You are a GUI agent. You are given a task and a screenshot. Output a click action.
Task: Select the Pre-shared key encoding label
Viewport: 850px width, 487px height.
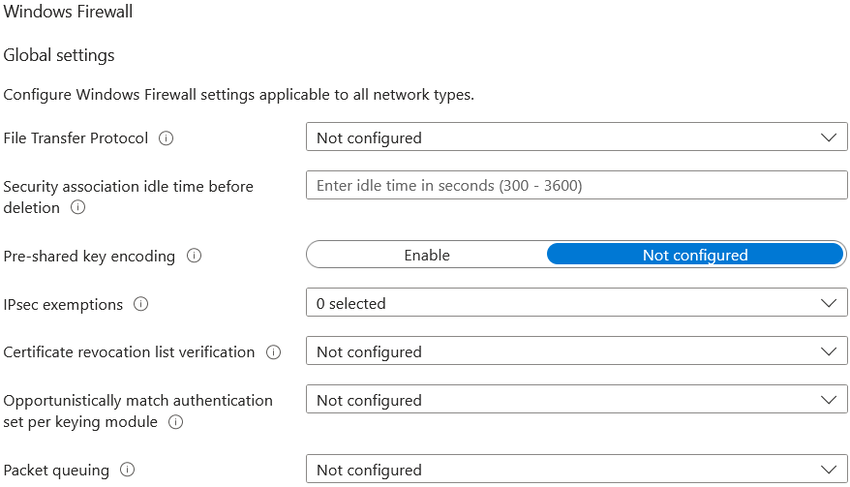pyautogui.click(x=89, y=256)
